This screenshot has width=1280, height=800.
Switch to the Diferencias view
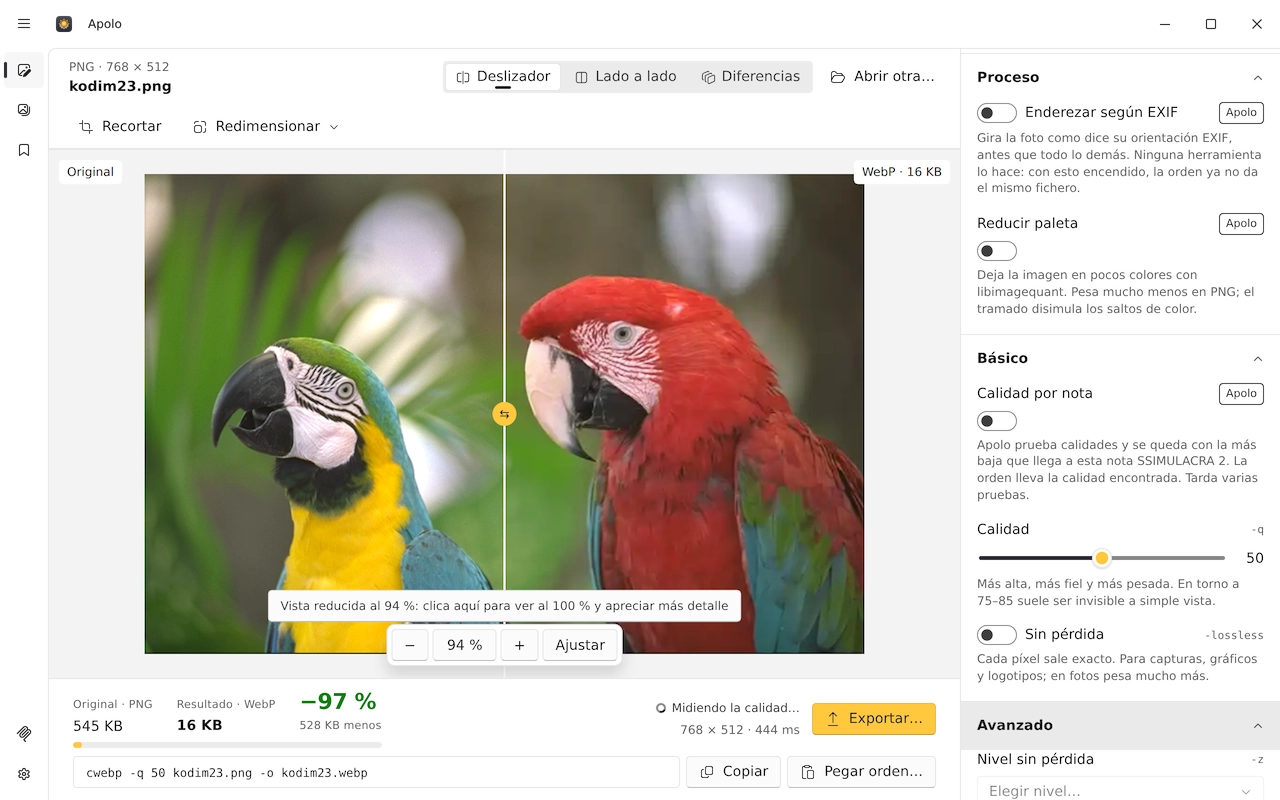tap(751, 77)
